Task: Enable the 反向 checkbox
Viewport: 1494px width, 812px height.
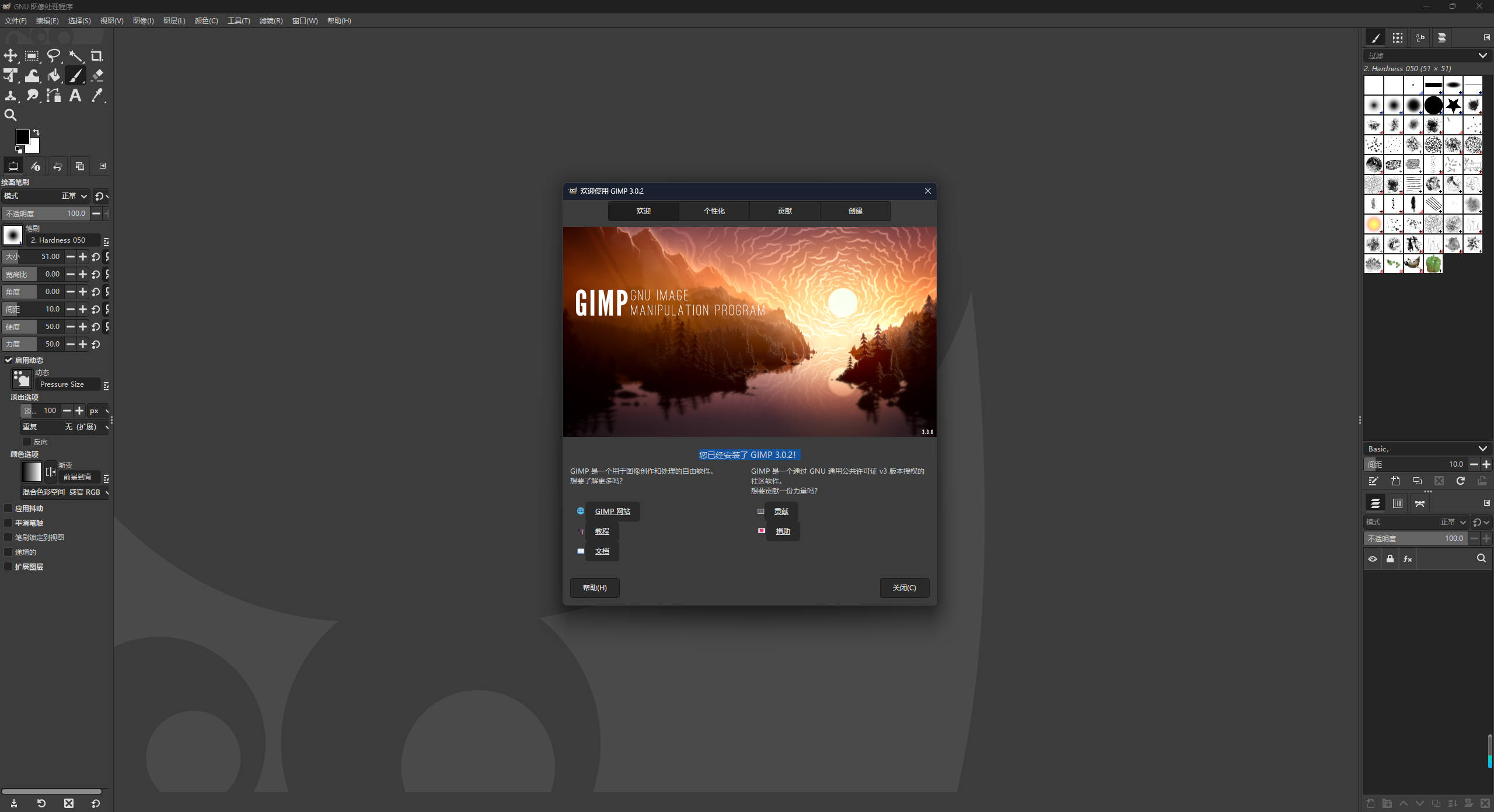Action: (x=27, y=442)
